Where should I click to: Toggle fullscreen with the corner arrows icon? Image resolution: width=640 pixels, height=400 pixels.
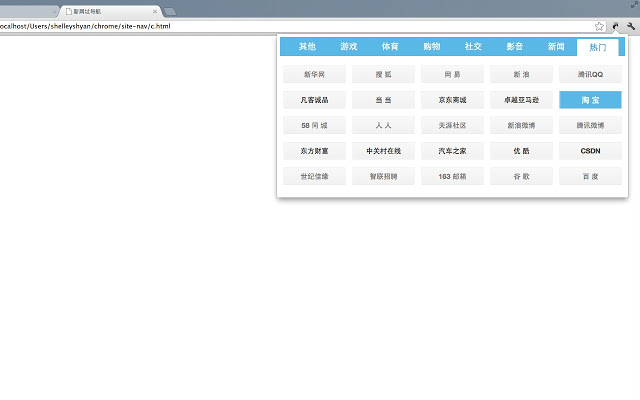click(x=634, y=4)
